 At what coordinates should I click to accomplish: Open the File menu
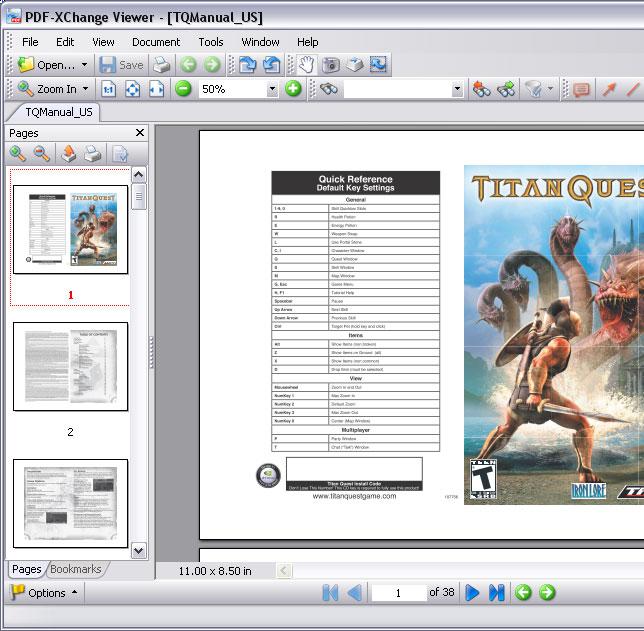pos(30,42)
